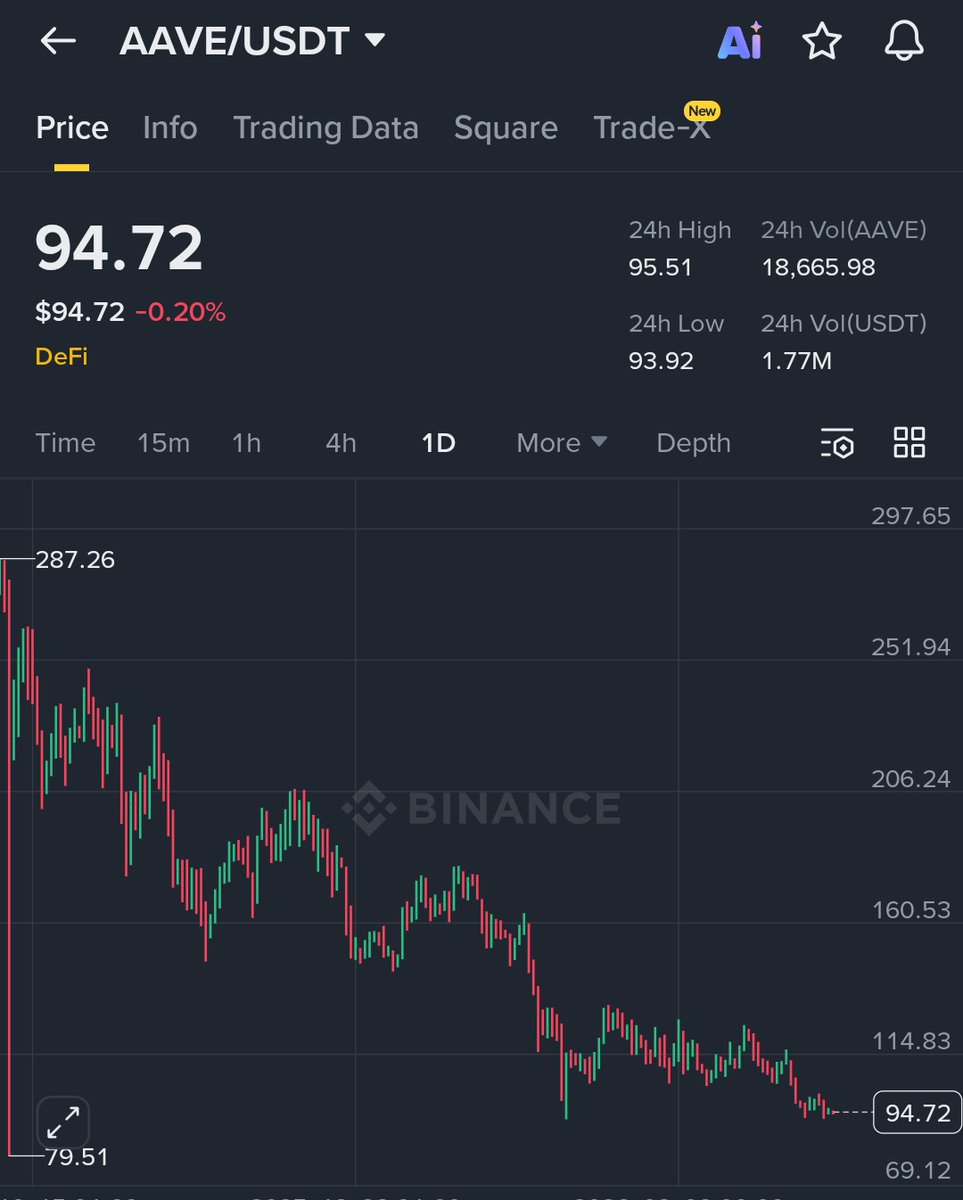Open chart indicator settings icon
The height and width of the screenshot is (1200, 963).
[837, 442]
